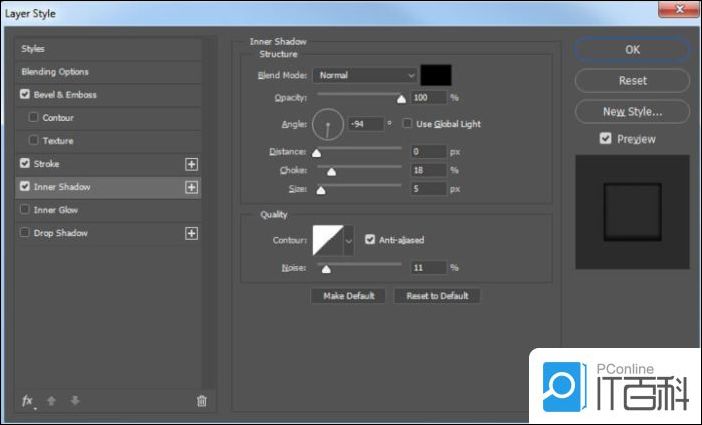Toggle Bevel & Emboss checkbox
This screenshot has height=425, width=702.
[25, 94]
